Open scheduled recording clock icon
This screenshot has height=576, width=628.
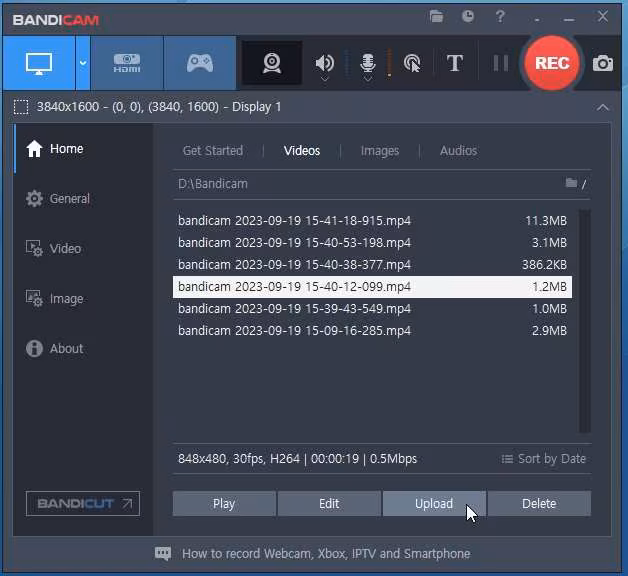click(x=468, y=16)
